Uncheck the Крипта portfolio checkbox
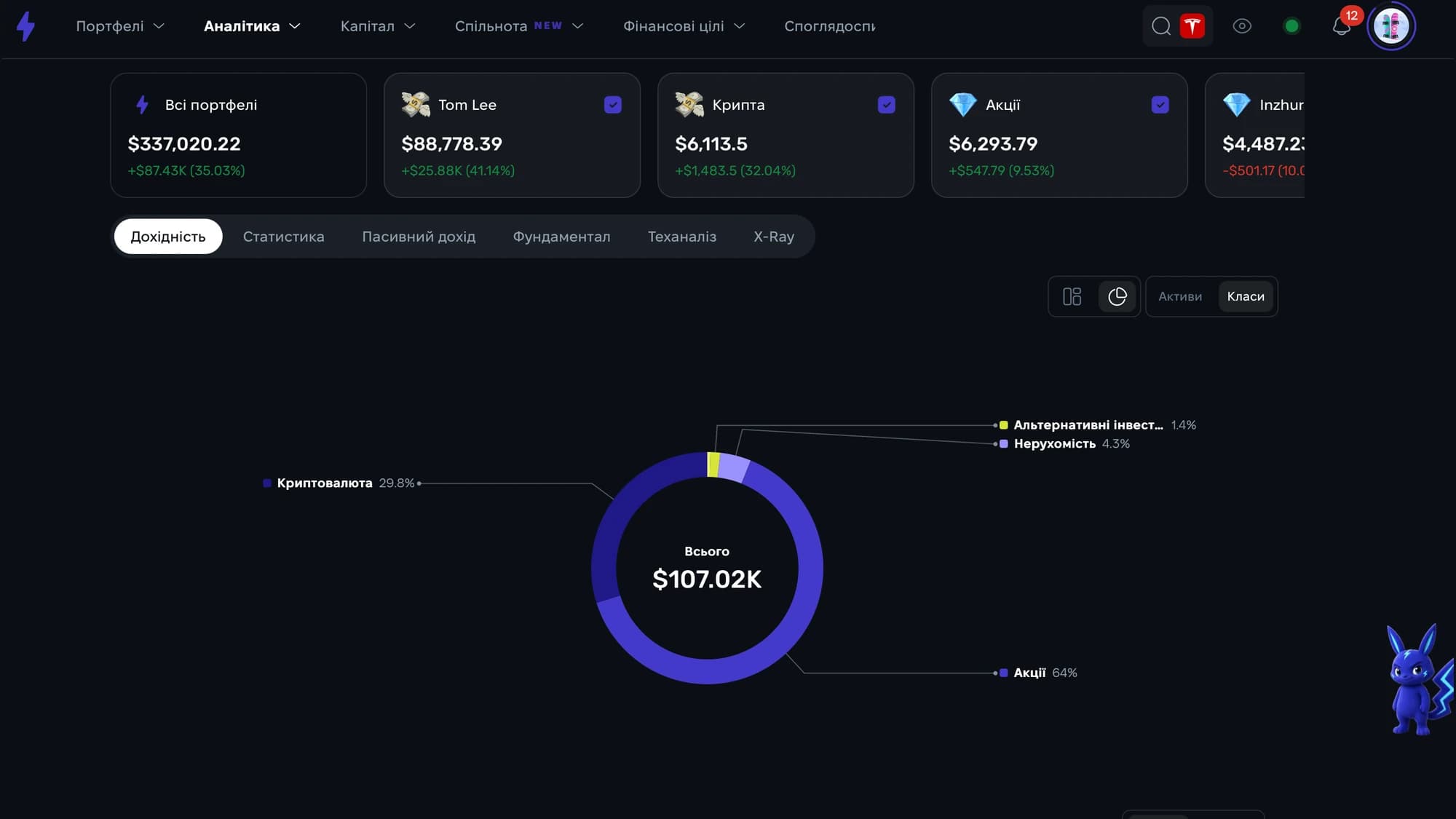The image size is (1456, 819). tap(887, 105)
